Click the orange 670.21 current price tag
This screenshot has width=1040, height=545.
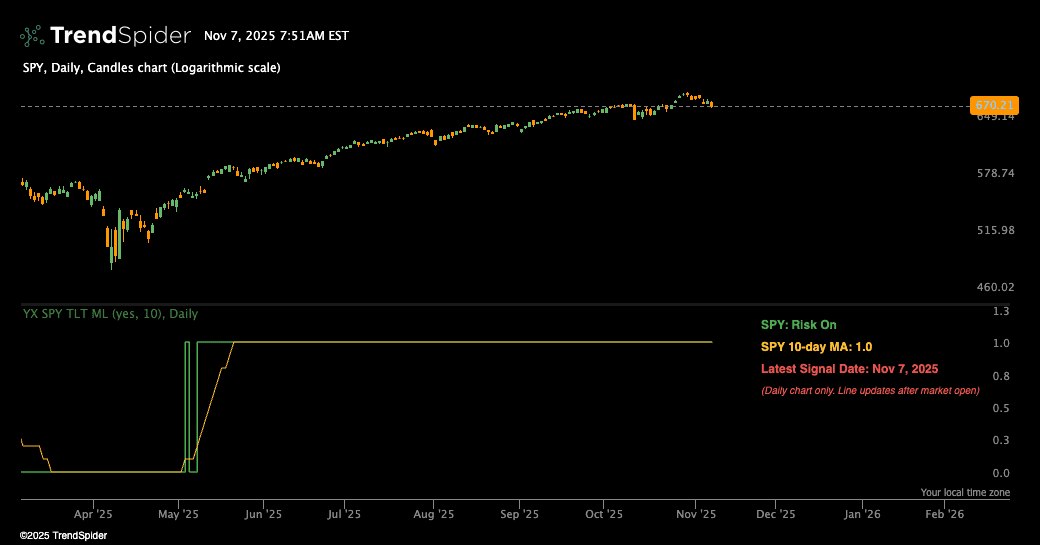click(x=993, y=105)
